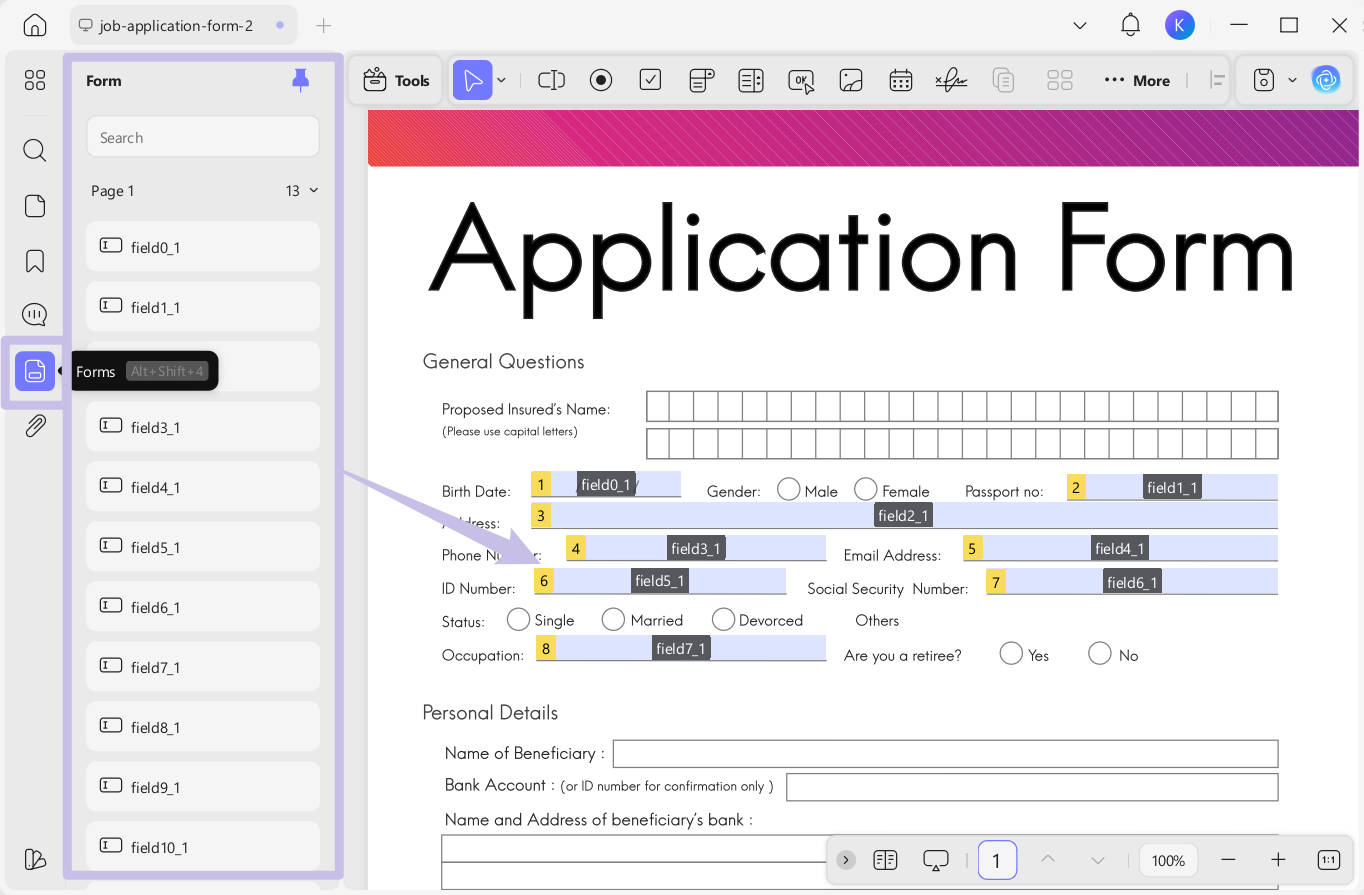Screen dimensions: 1364x895
Task: Choose Single for marital status
Action: 518,619
